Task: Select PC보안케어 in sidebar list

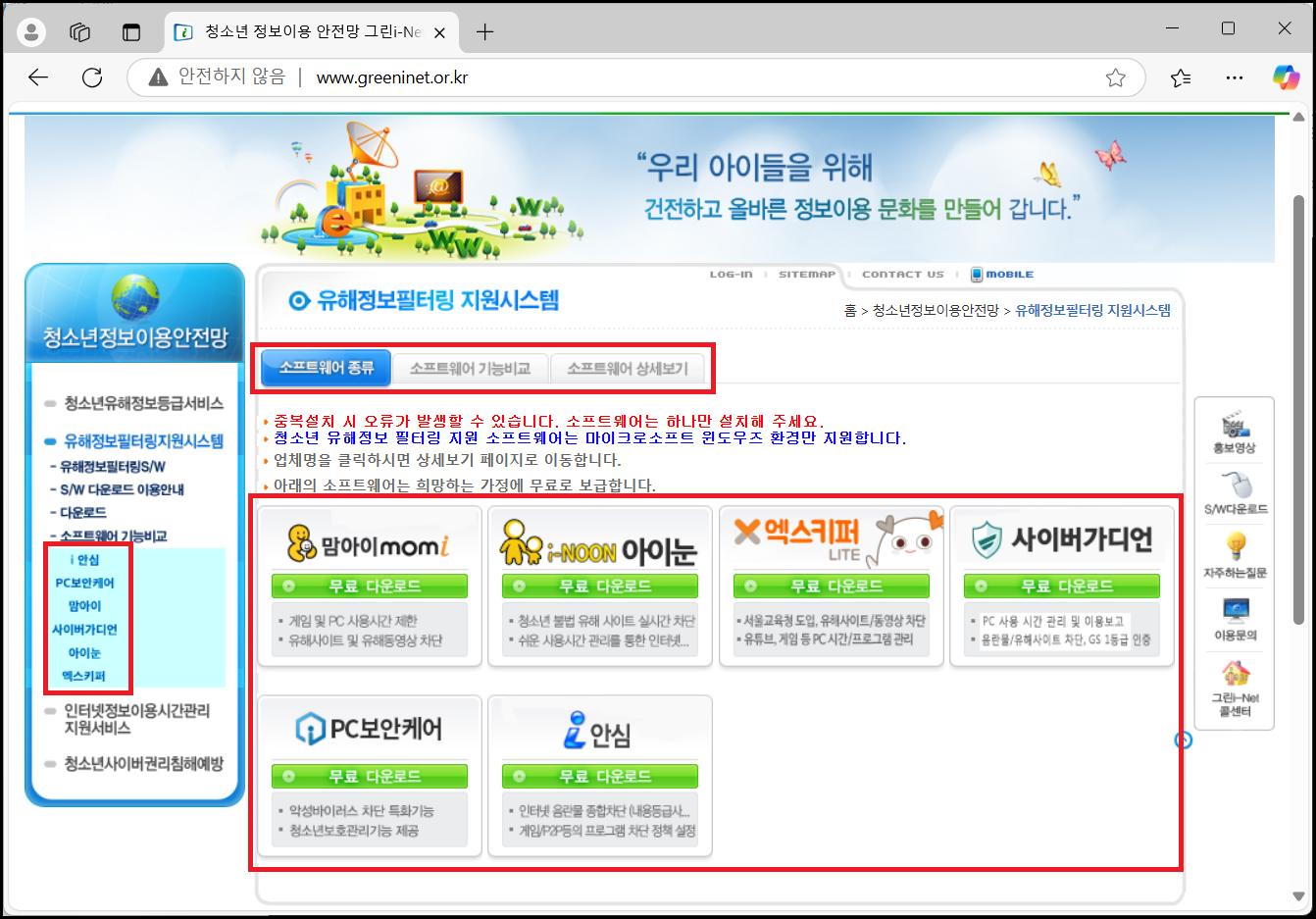Action: click(85, 583)
